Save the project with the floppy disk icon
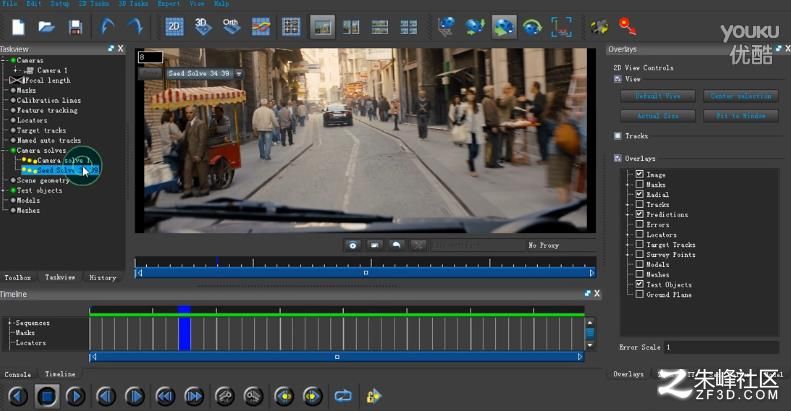 (76, 27)
